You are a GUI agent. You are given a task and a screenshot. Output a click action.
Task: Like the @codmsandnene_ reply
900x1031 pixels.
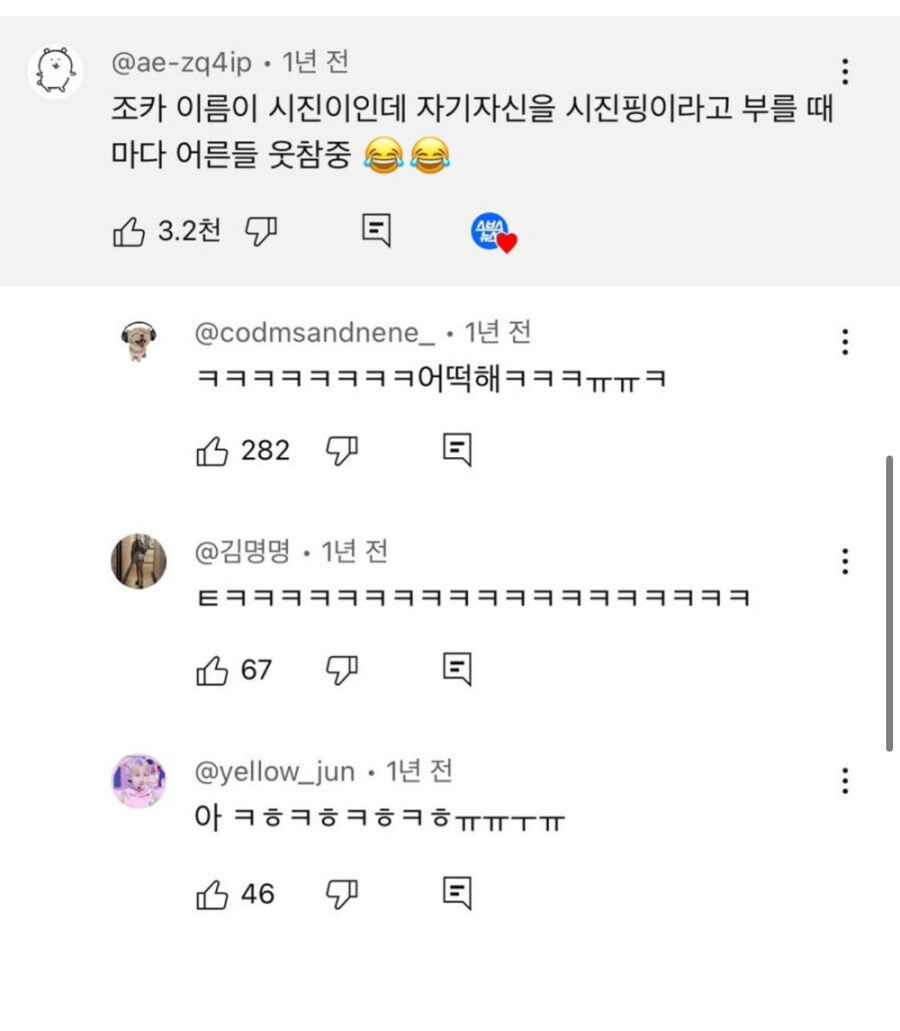(x=212, y=452)
